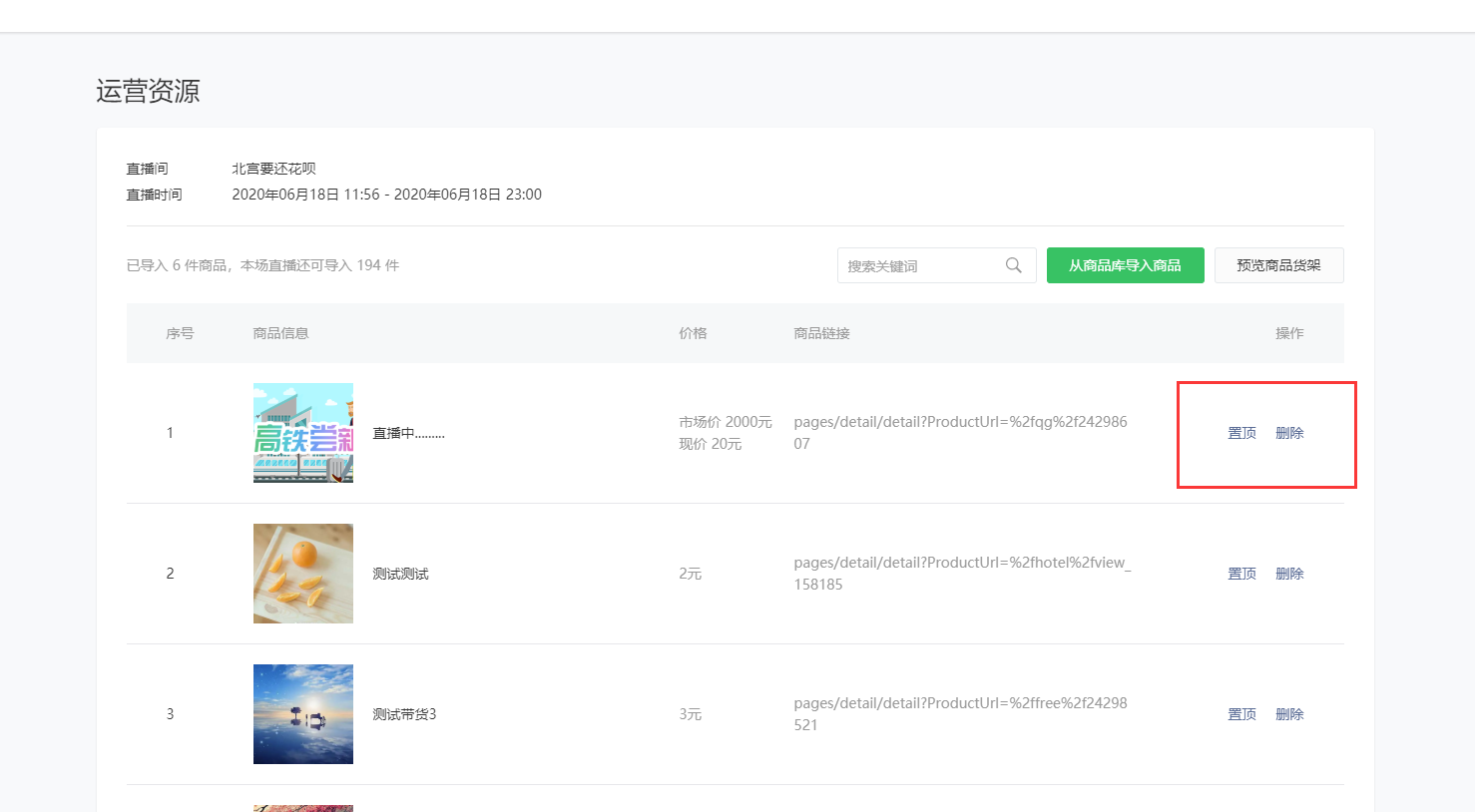Click the 商品信息 column header
1475x812 pixels.
click(280, 333)
